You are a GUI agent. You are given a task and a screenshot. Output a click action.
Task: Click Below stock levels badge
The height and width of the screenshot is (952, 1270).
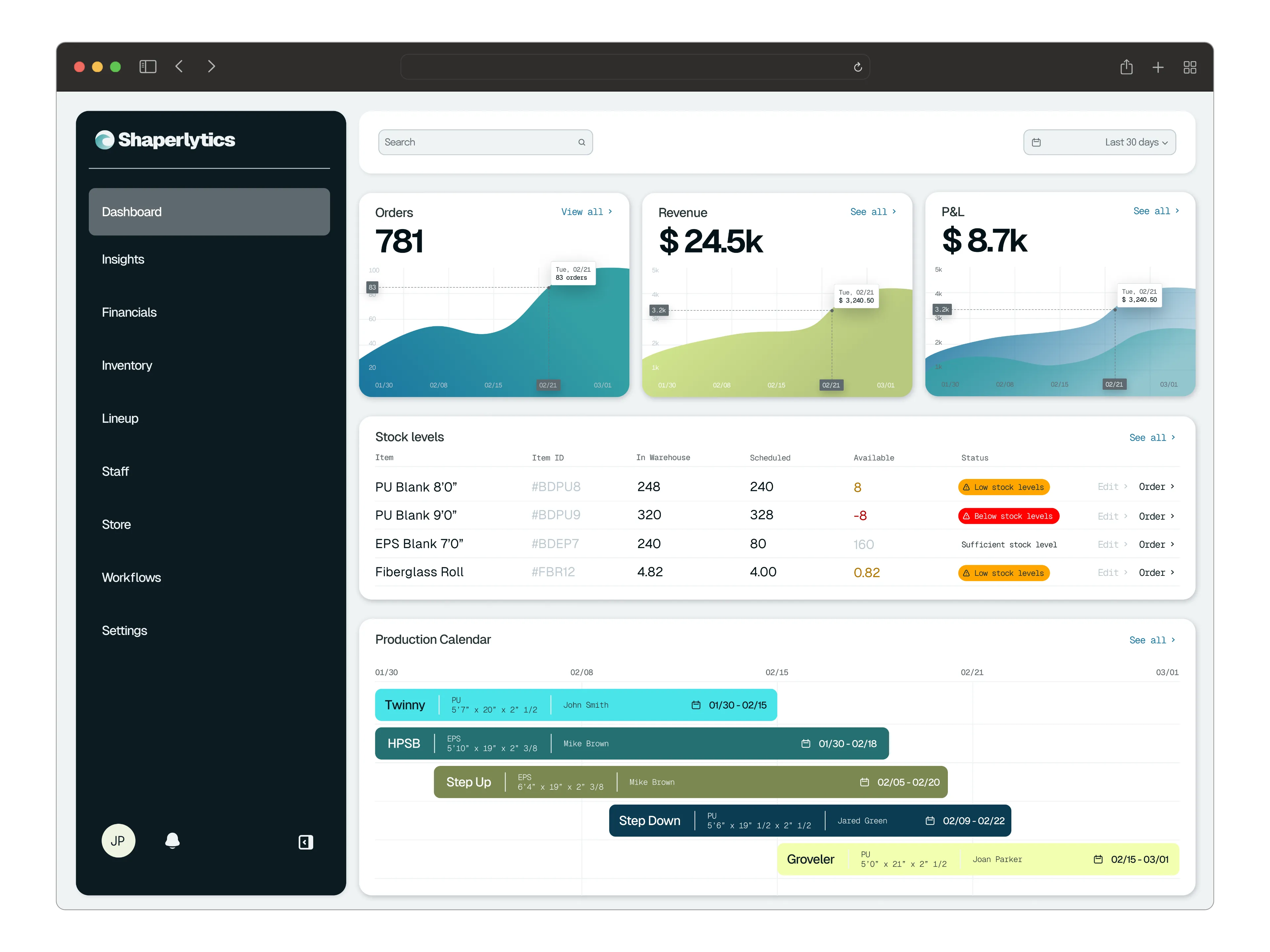point(1009,516)
